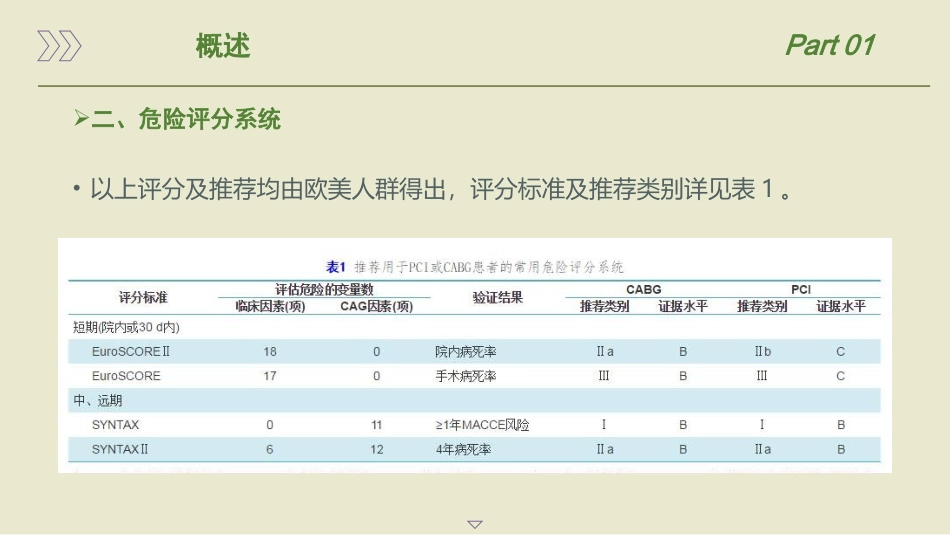Select 证据水平 under the PCI header
950x535 pixels.
click(x=840, y=307)
